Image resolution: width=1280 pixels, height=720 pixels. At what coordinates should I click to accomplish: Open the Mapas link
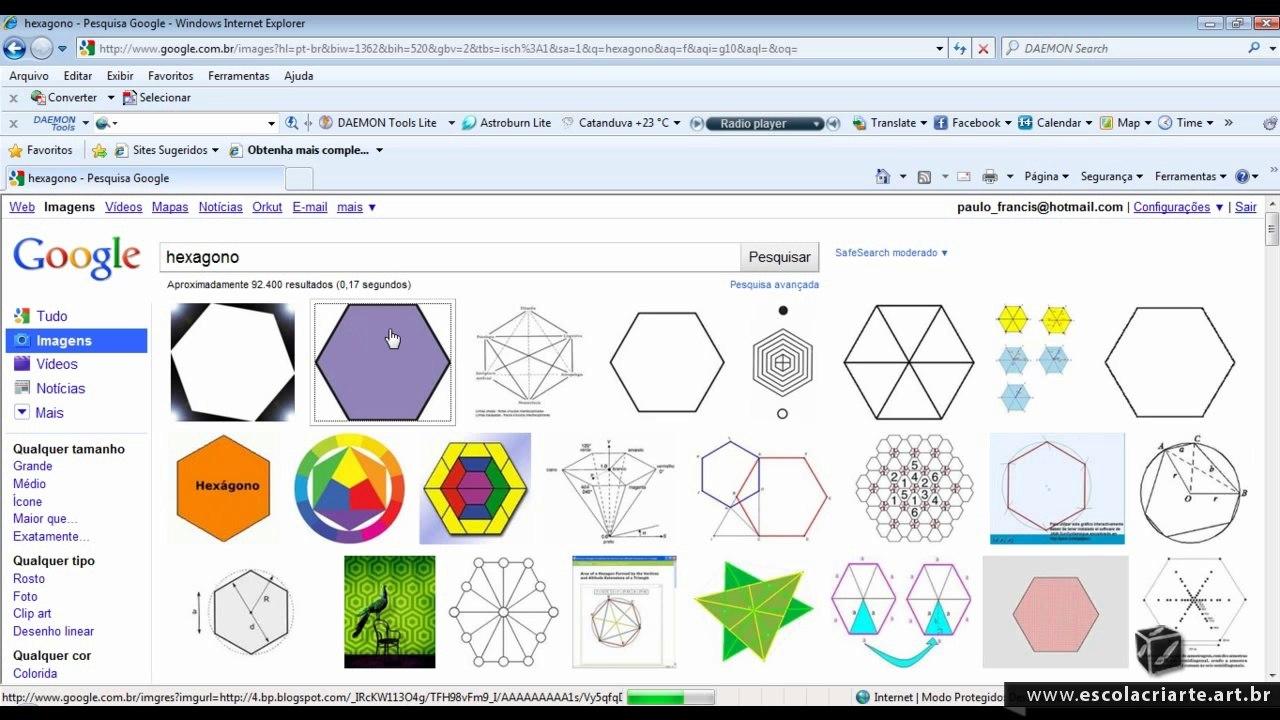click(170, 207)
